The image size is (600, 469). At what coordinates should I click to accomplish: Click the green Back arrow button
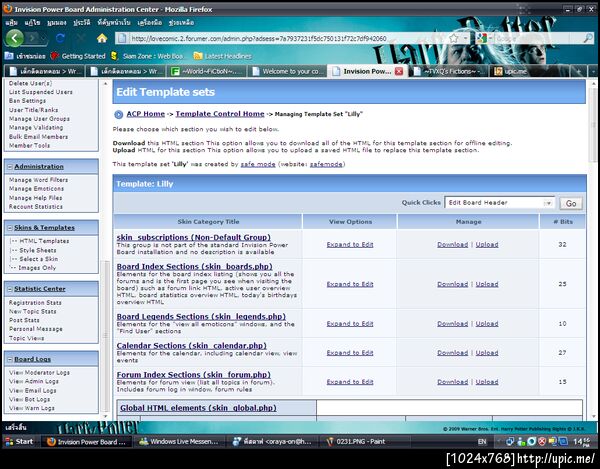click(x=15, y=38)
